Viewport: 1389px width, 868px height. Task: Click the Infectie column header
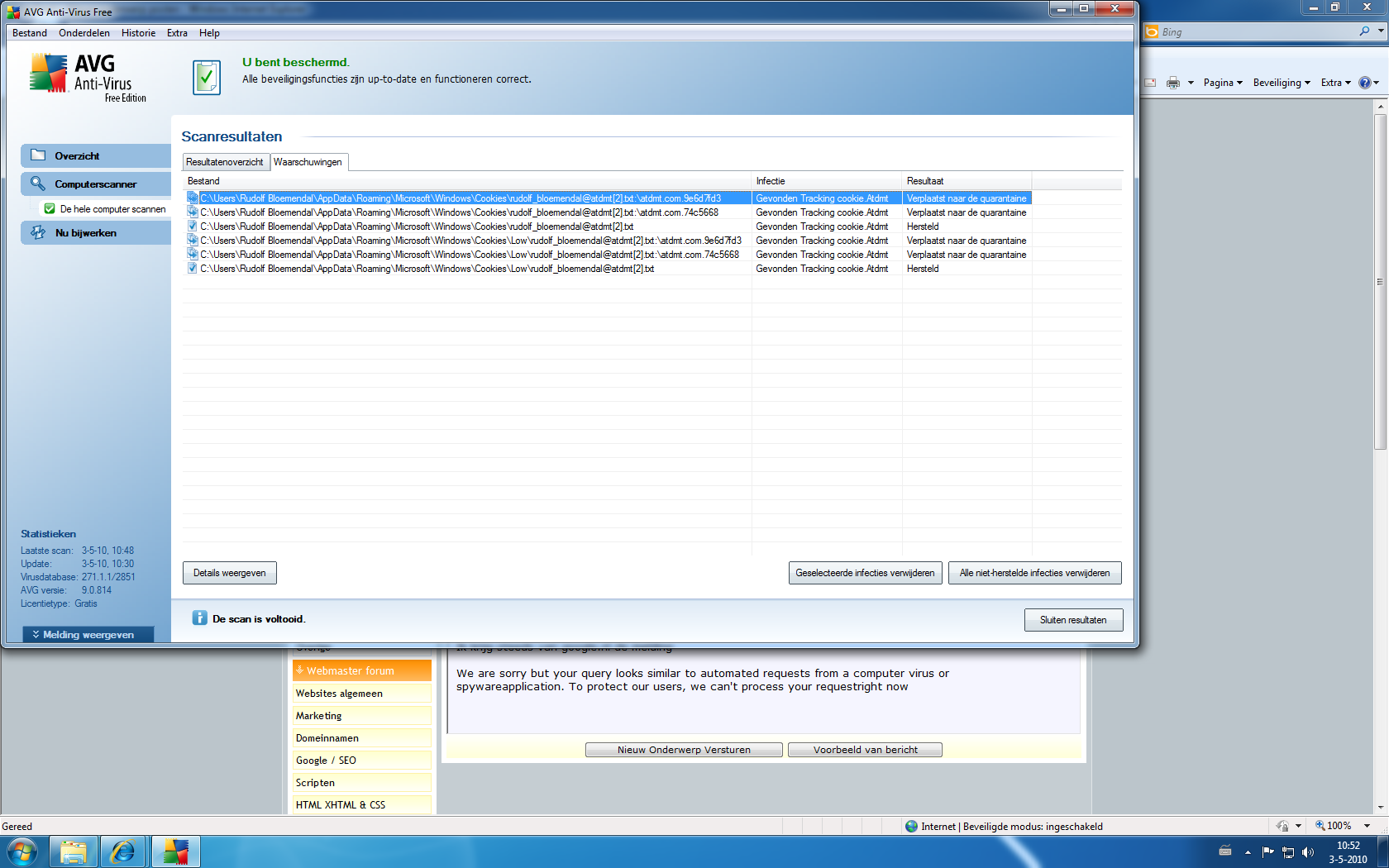point(827,181)
